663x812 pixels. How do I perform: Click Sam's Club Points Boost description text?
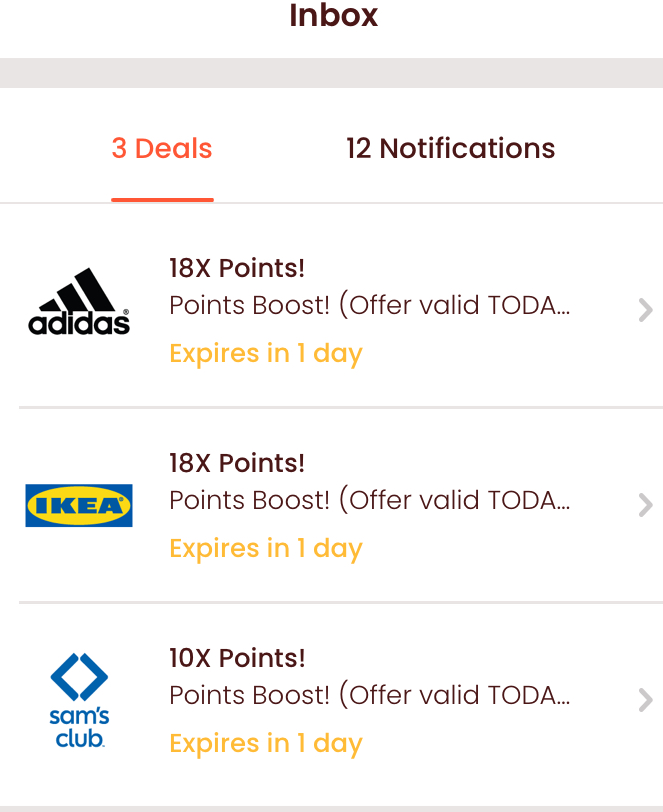pyautogui.click(x=370, y=695)
